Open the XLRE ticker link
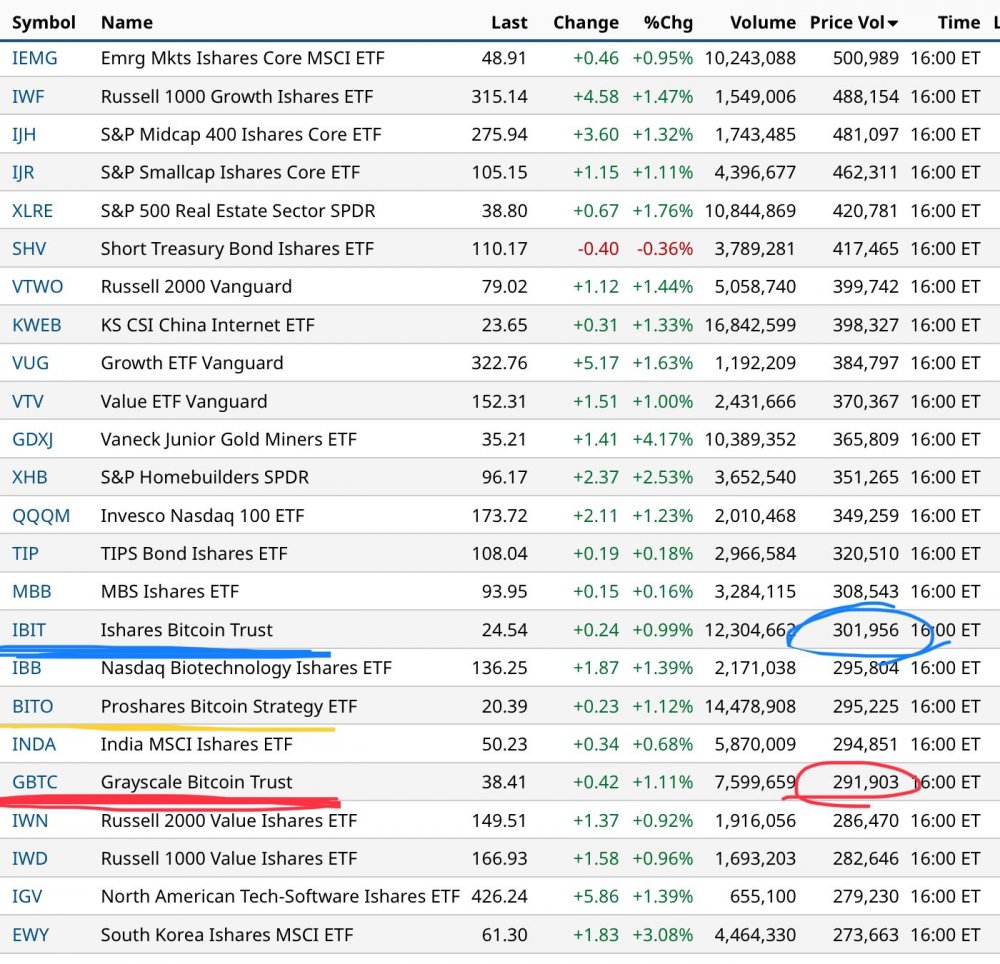 click(x=32, y=210)
